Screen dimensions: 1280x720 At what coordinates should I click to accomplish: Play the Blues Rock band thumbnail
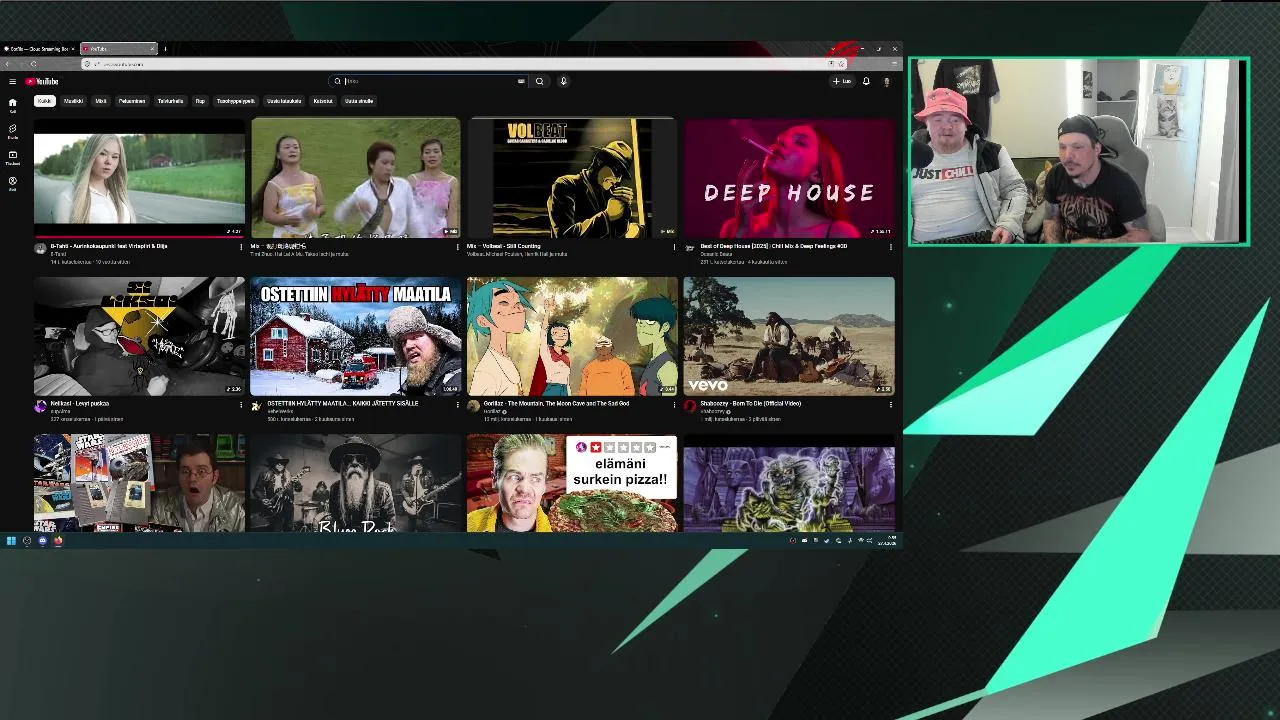(x=356, y=483)
